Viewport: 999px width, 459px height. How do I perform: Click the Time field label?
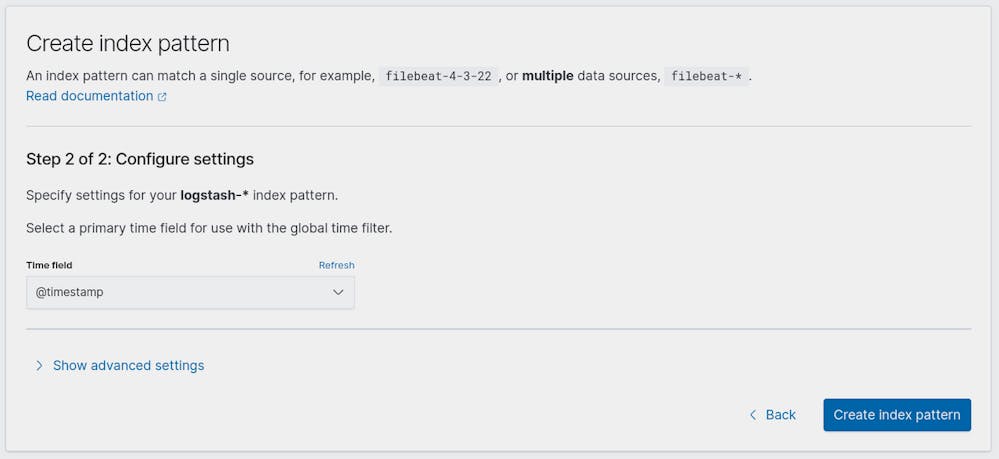pos(49,265)
